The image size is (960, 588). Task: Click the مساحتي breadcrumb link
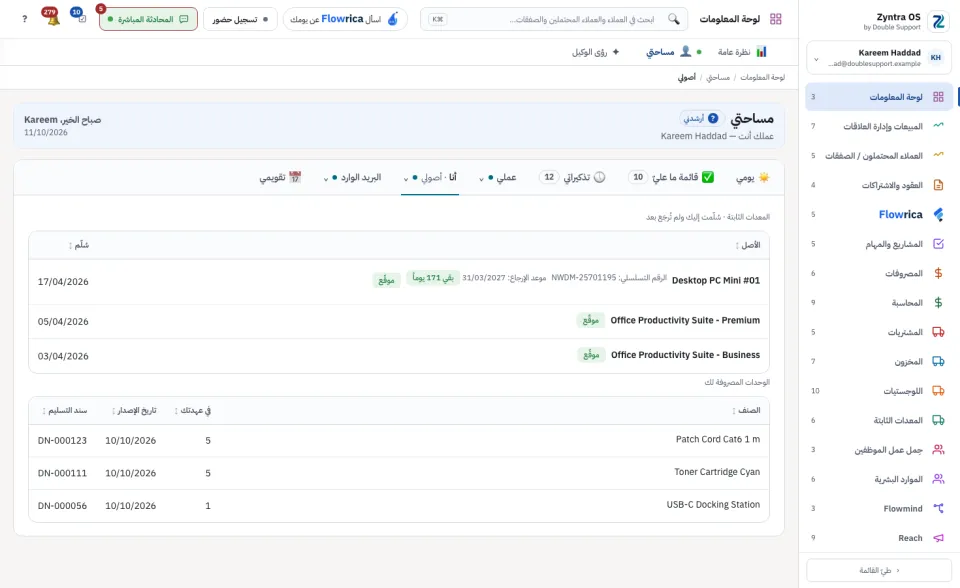coord(718,77)
